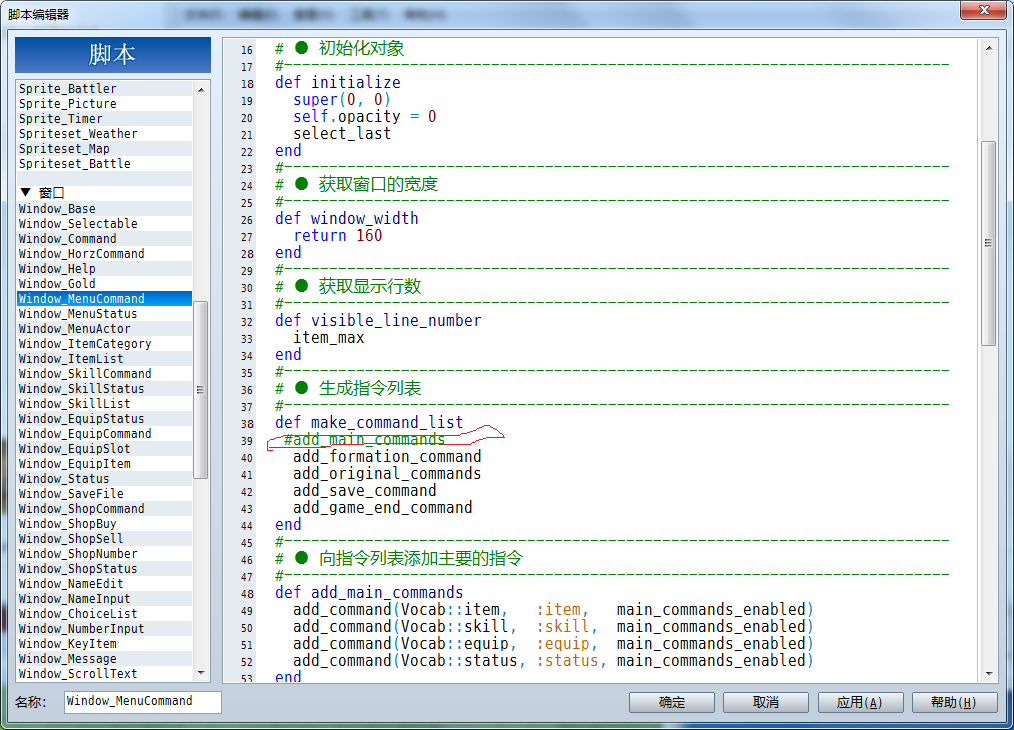This screenshot has width=1014, height=730.
Task: Select the Window_ItemCategory script
Action: pos(104,343)
